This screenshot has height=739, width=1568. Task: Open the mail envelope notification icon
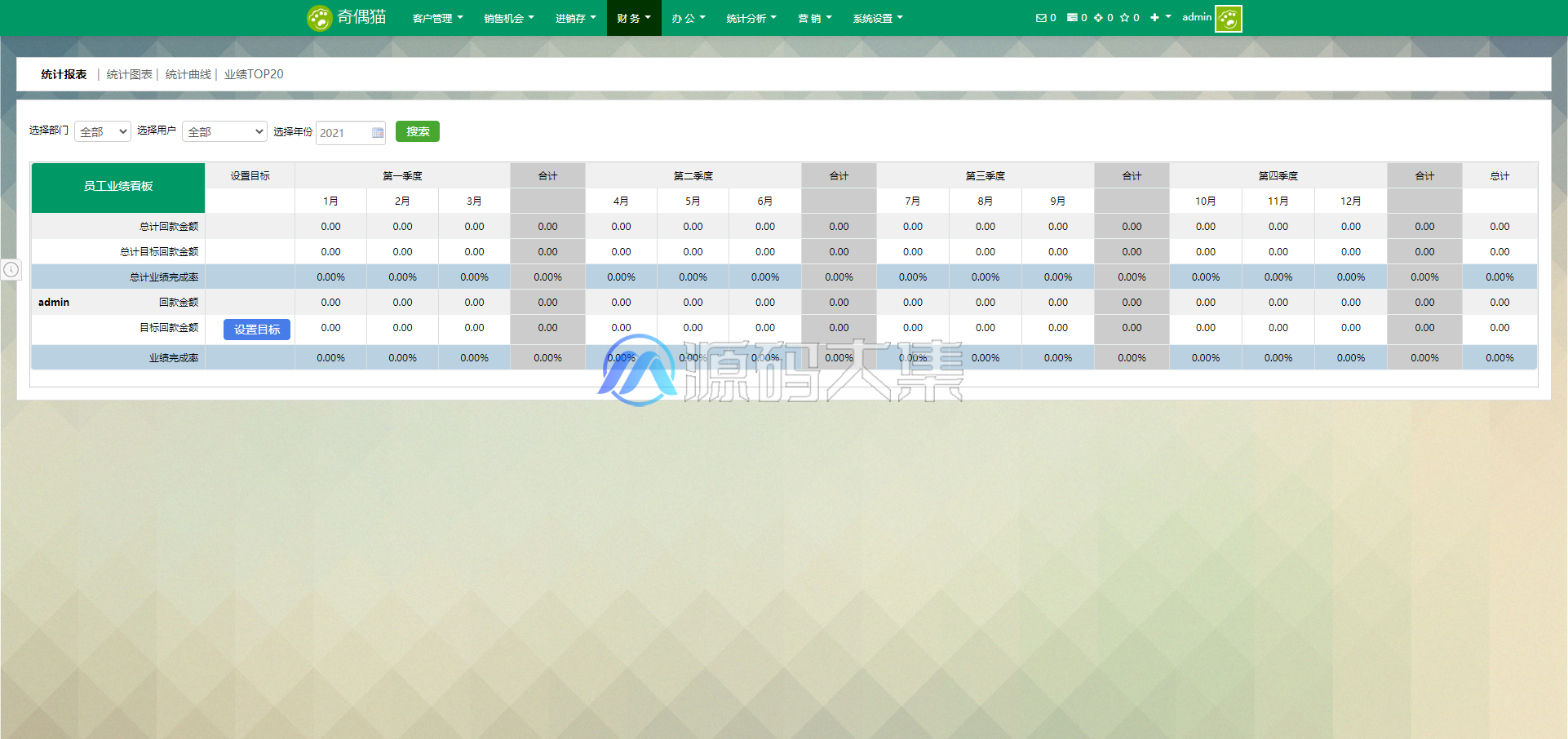[x=1041, y=18]
